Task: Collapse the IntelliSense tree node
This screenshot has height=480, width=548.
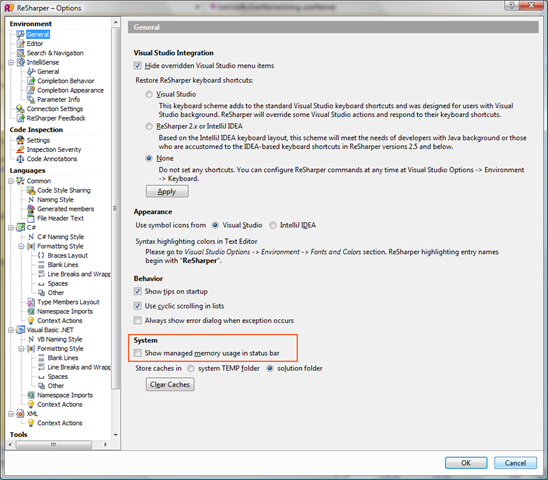Action: point(11,63)
